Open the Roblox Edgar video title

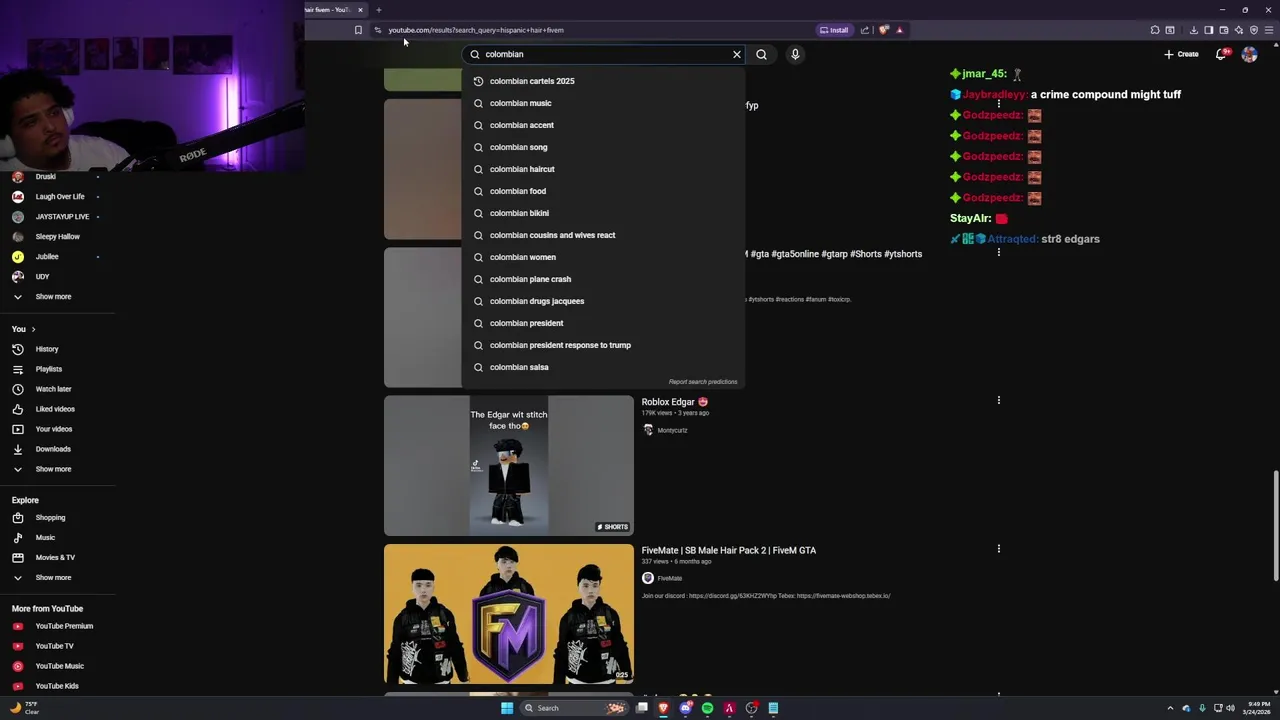(675, 402)
